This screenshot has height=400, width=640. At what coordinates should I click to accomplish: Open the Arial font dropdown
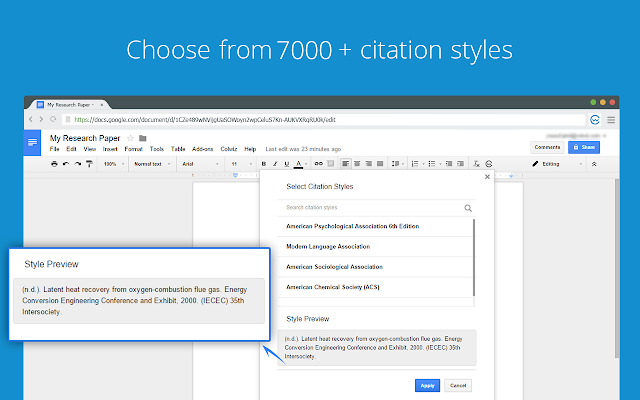click(200, 164)
